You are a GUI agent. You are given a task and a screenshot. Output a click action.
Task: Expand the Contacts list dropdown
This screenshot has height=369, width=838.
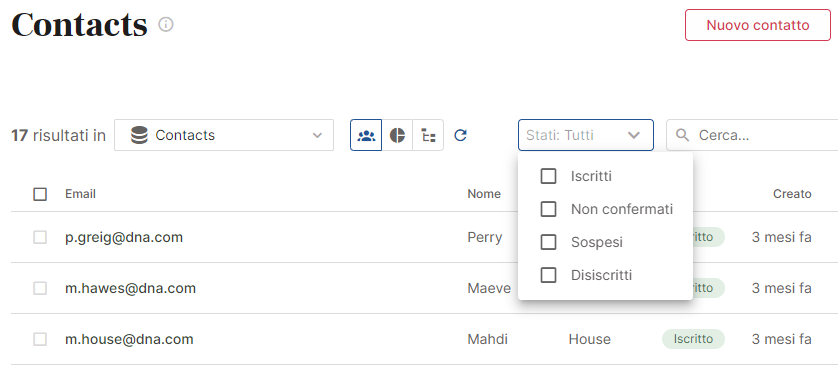224,135
